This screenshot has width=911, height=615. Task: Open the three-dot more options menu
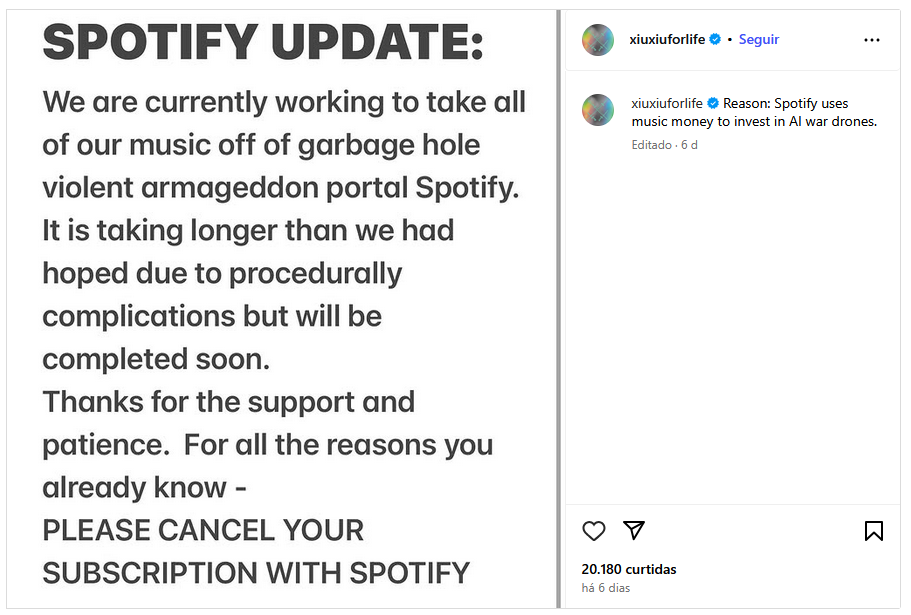tap(871, 40)
